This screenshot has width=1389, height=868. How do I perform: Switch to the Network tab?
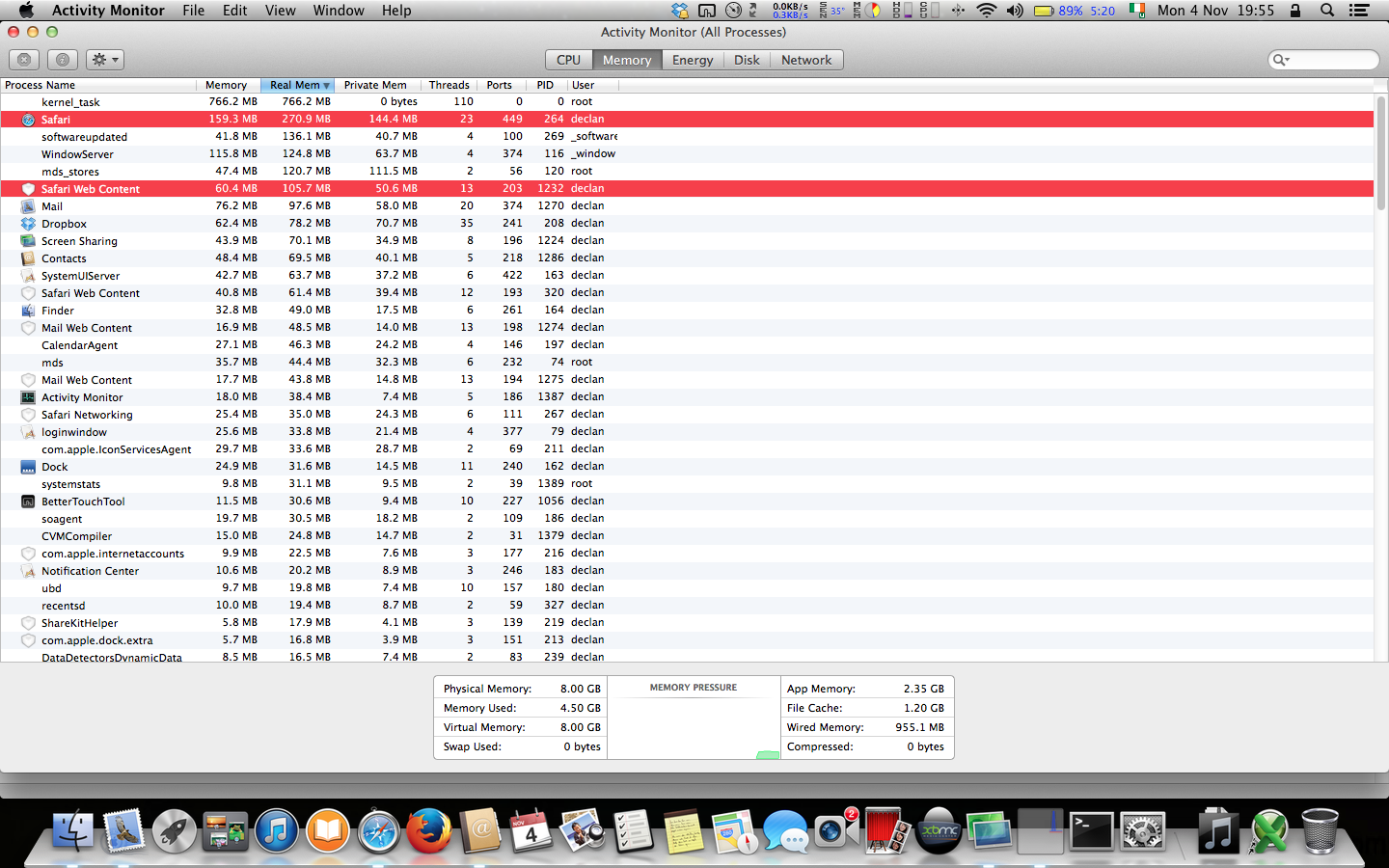tap(806, 60)
